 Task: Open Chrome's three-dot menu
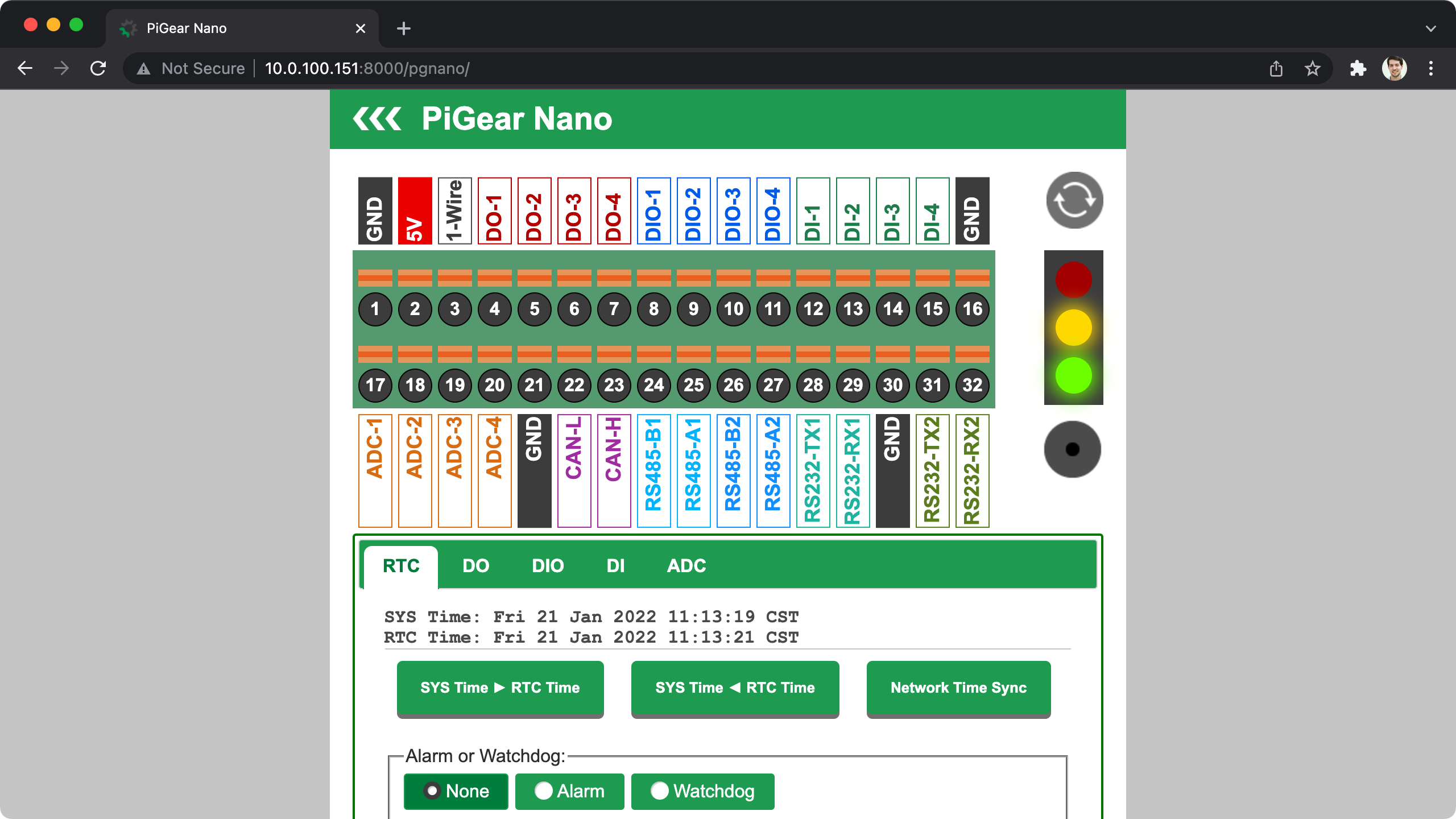(1432, 68)
